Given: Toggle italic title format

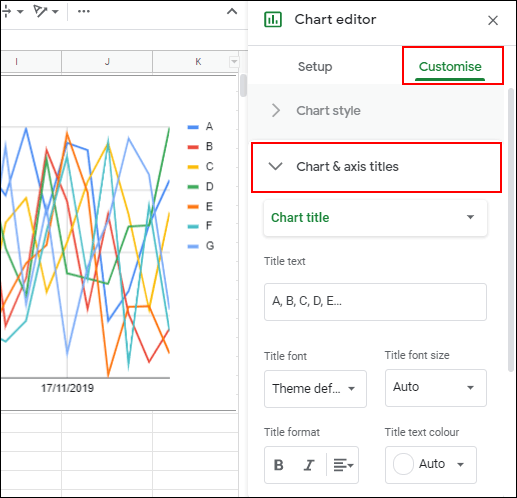Looking at the screenshot, I should click(x=309, y=465).
